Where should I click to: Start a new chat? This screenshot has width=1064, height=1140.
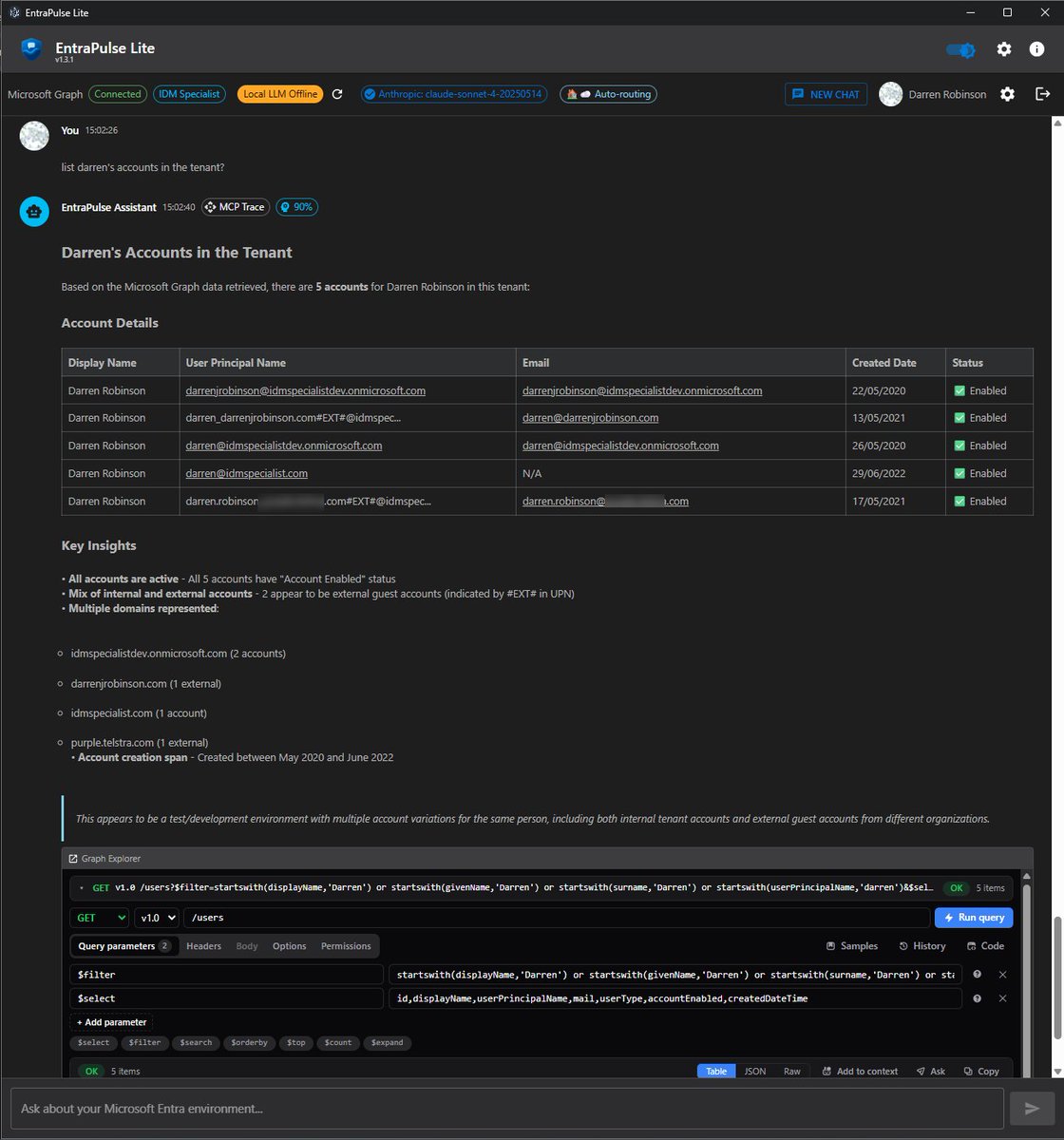click(826, 94)
